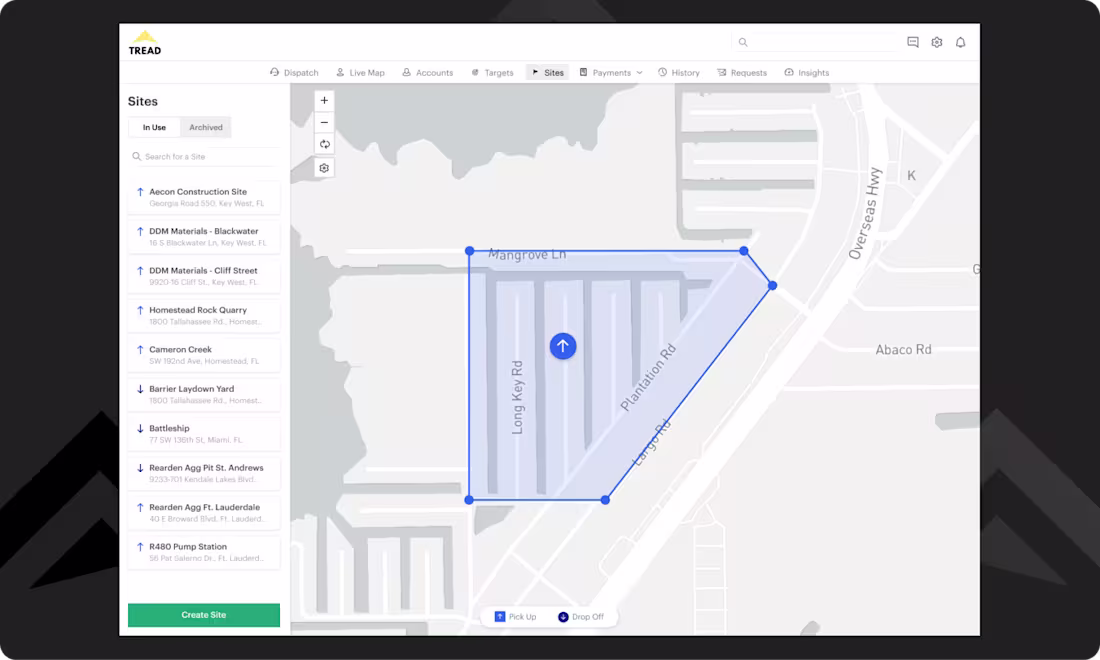The image size is (1100, 660).
Task: Click the down-arrow icon beside Barrier Laydown Yard
Action: coord(140,389)
